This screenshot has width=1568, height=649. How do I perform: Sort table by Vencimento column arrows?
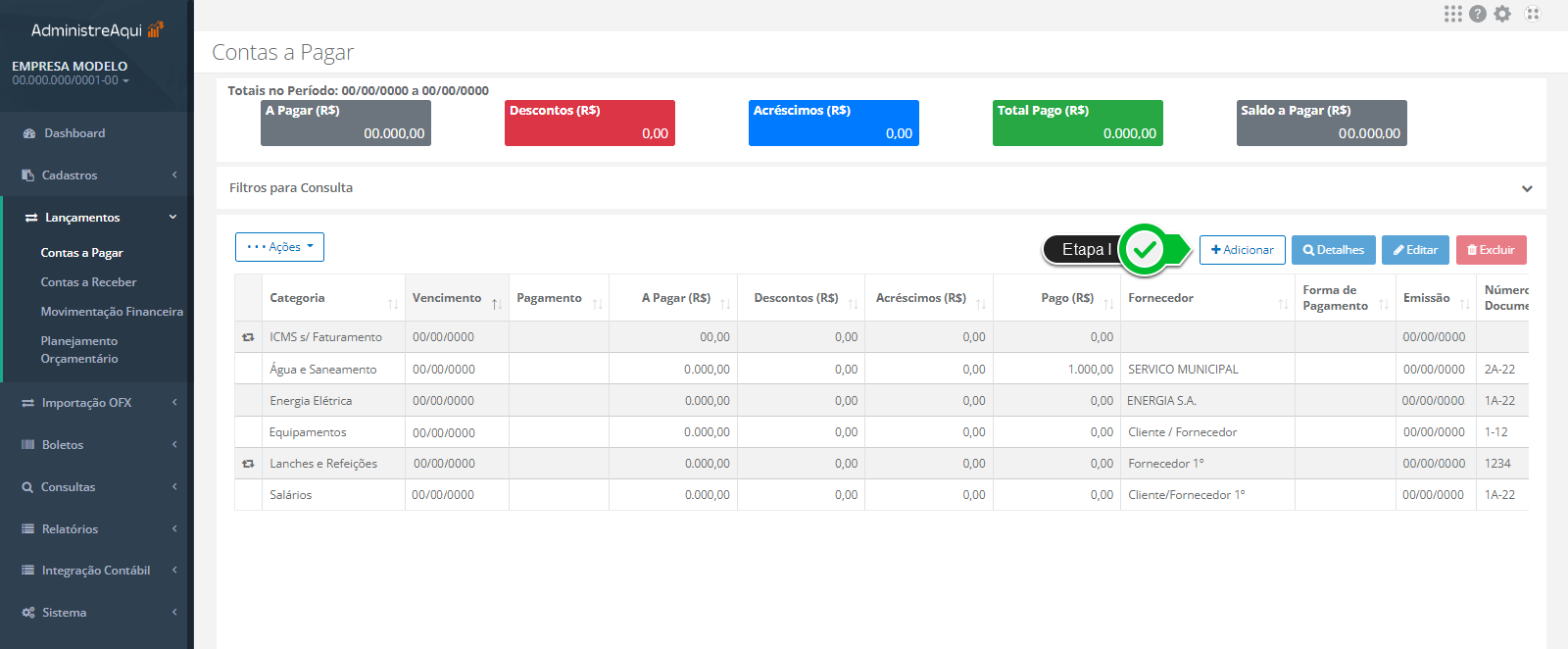497,304
